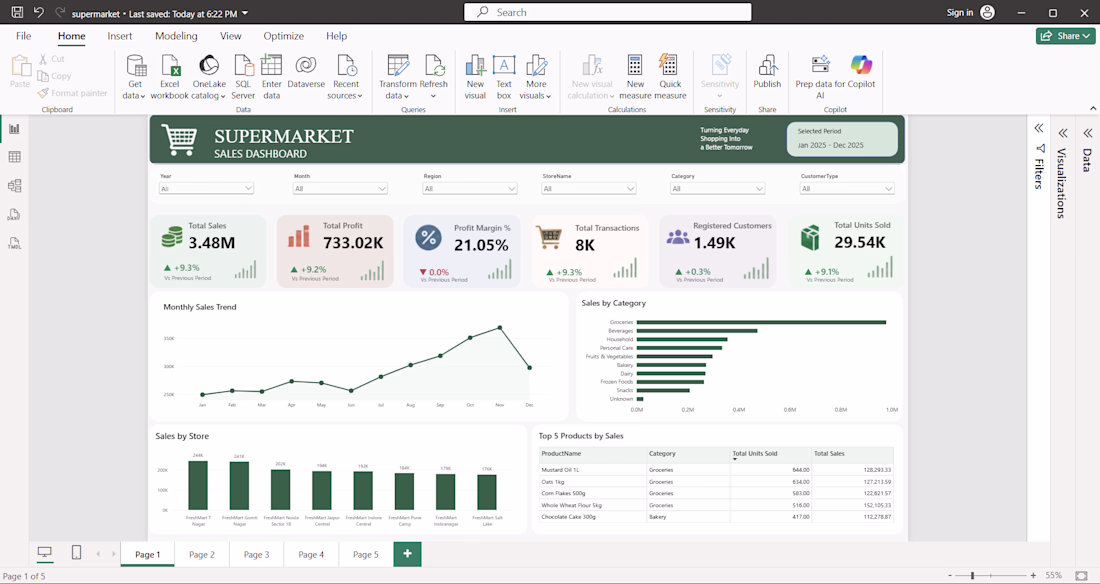Go to Page 3

[x=256, y=554]
